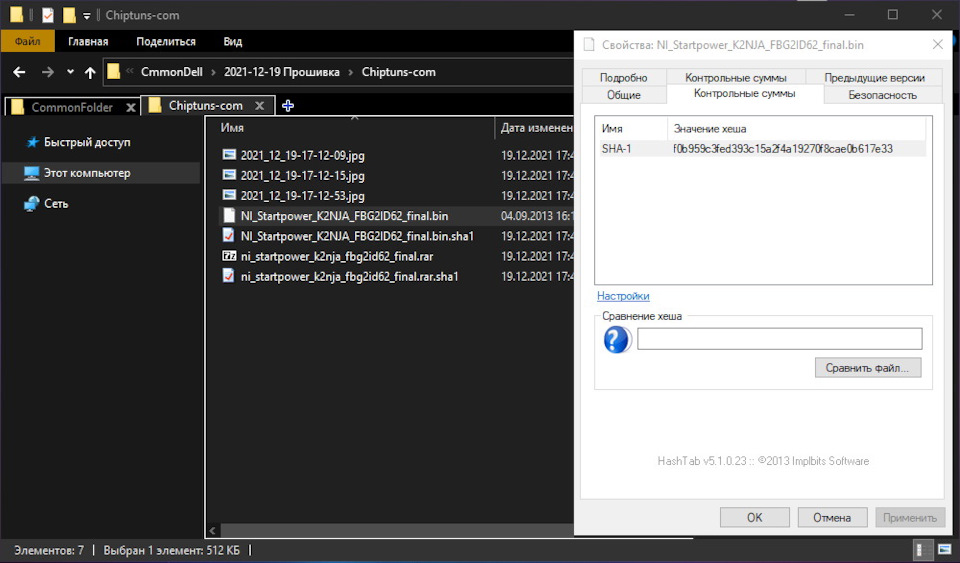
Task: Click the Быстрый доступ star icon
Action: pyautogui.click(x=32, y=143)
